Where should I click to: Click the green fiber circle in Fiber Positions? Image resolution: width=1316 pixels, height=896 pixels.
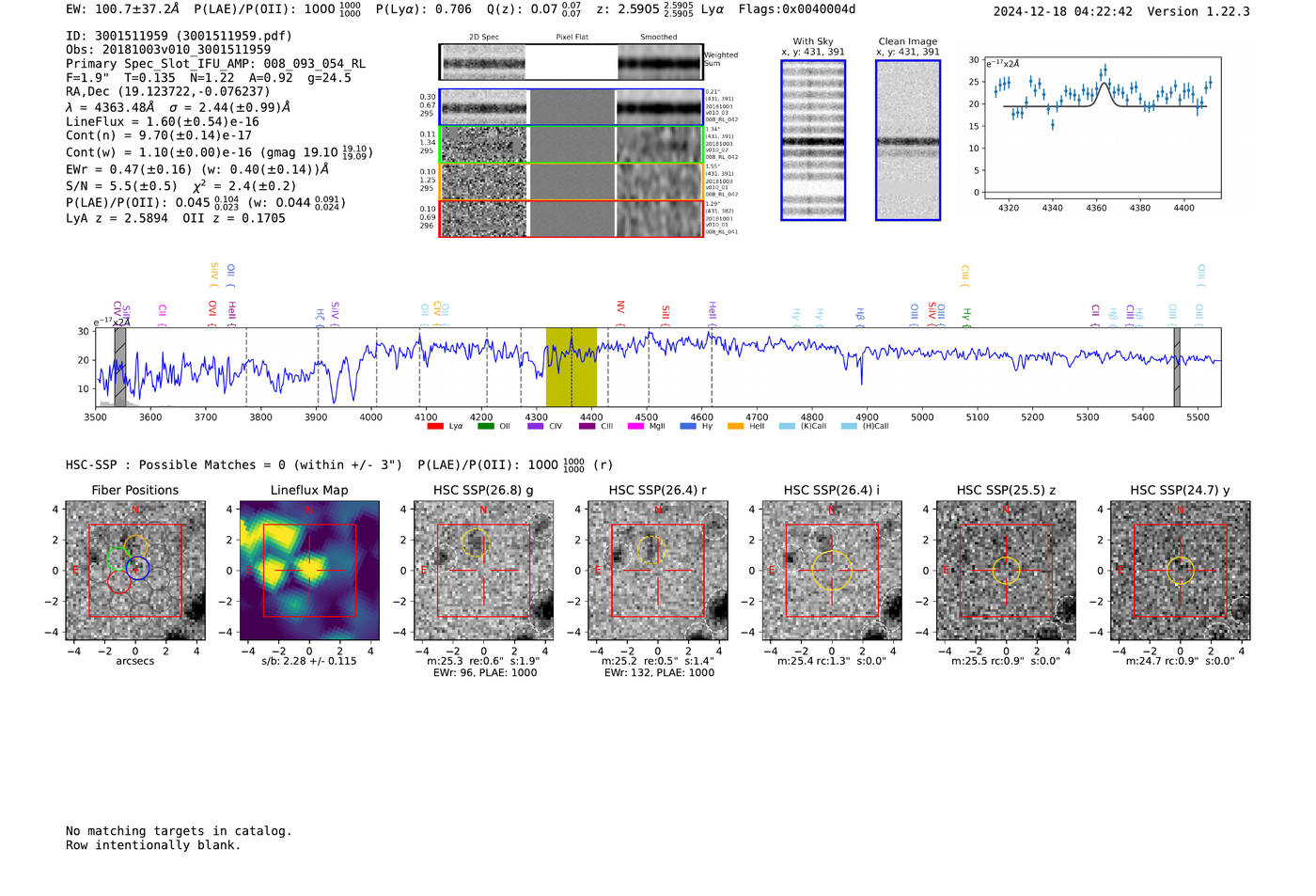118,559
